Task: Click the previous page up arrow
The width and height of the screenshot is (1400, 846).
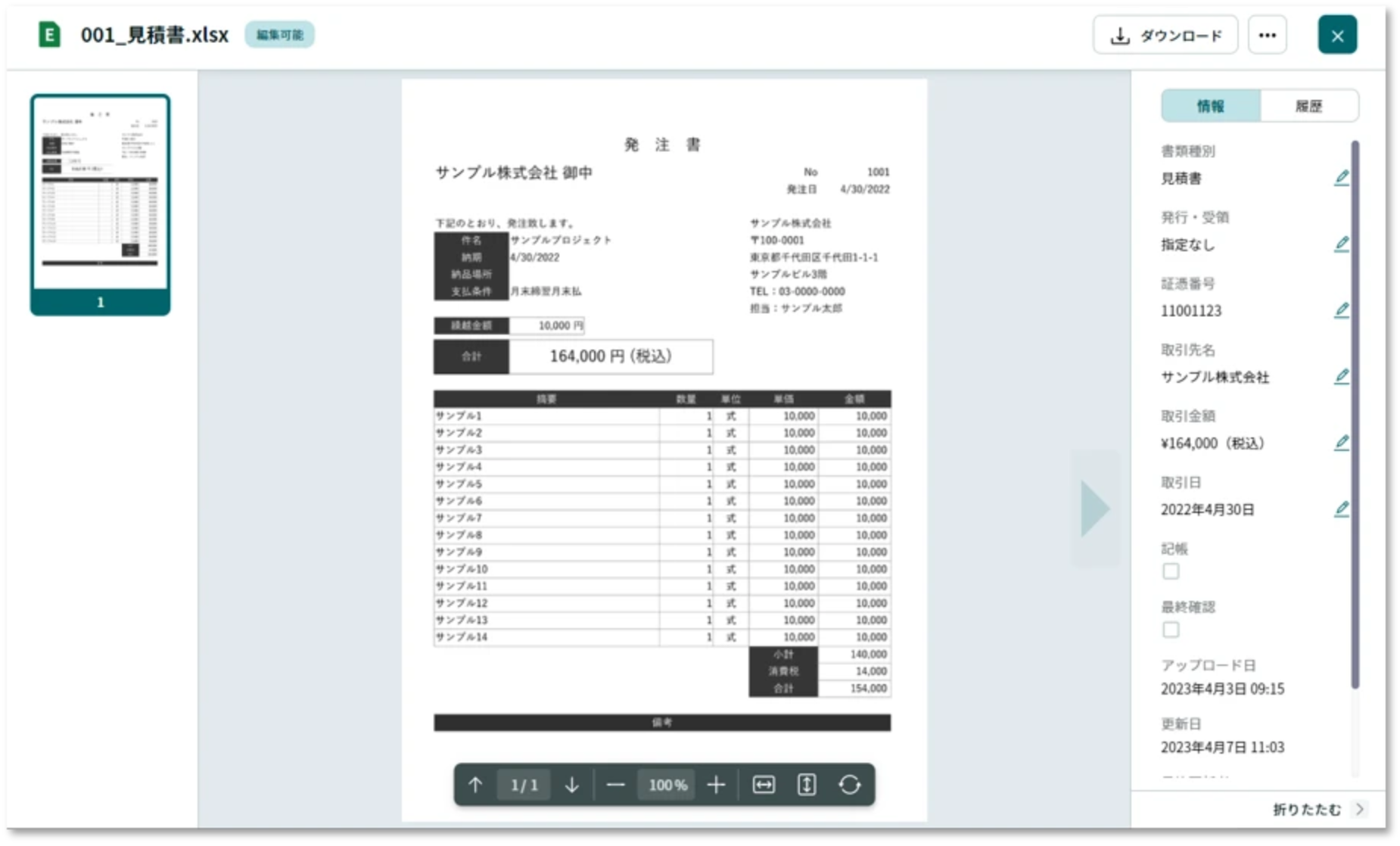Action: (x=475, y=785)
